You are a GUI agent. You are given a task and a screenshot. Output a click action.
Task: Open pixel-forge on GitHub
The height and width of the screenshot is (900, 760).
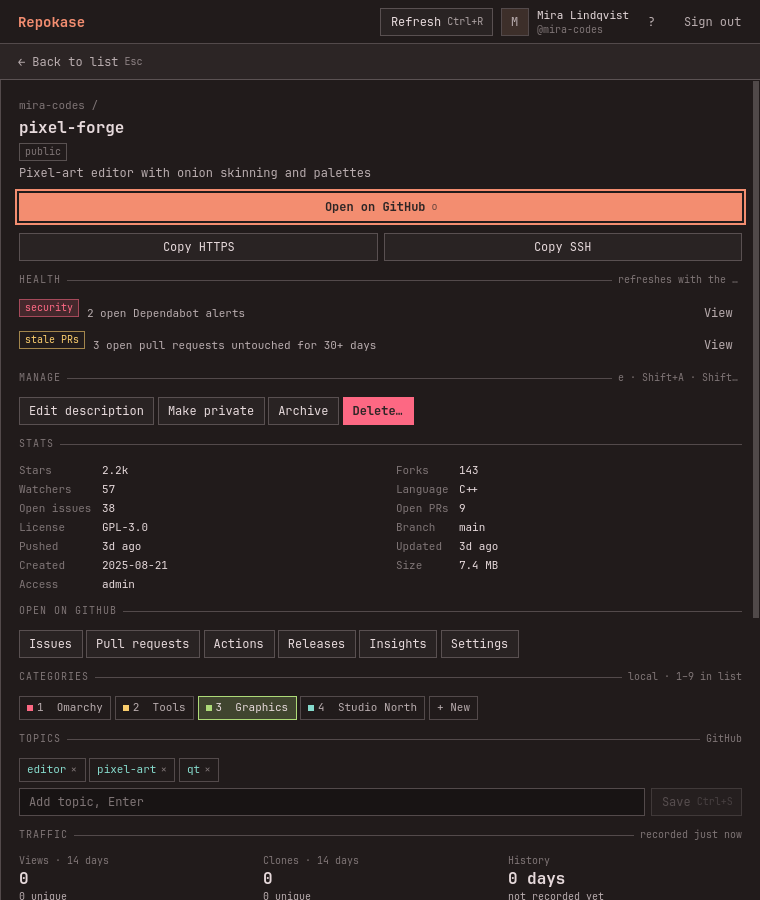380,207
